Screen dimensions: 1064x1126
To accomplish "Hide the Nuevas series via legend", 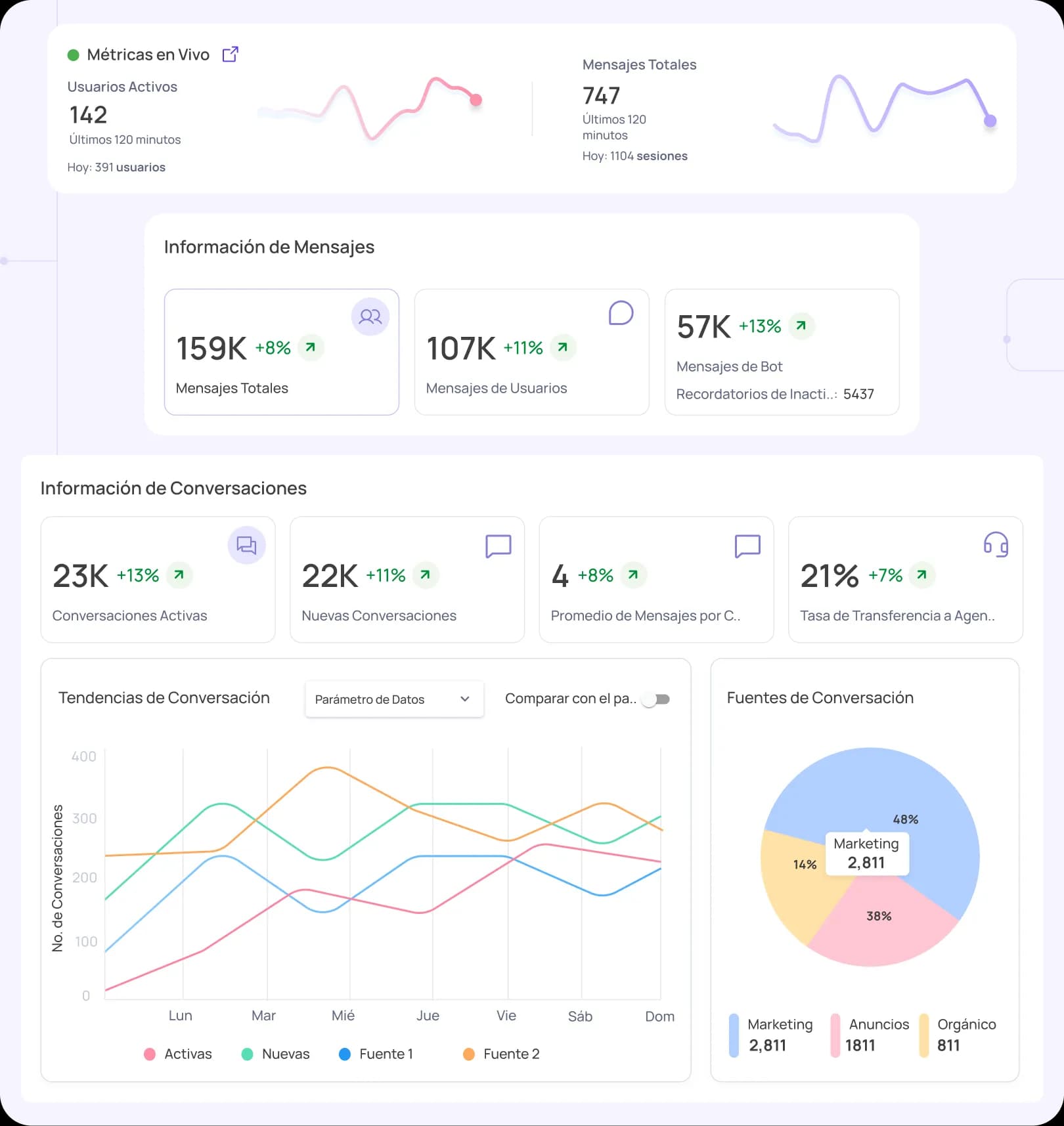I will (276, 1054).
